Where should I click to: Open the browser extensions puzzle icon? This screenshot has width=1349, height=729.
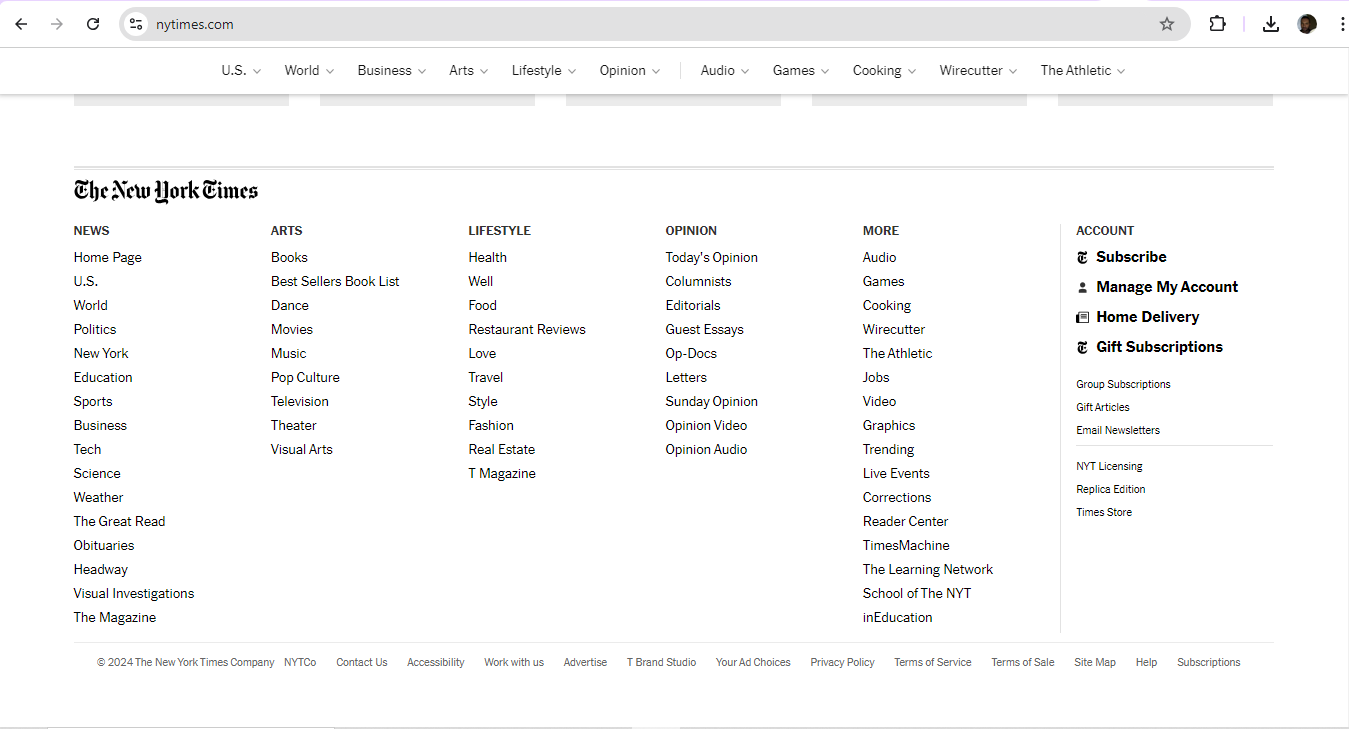tap(1217, 24)
